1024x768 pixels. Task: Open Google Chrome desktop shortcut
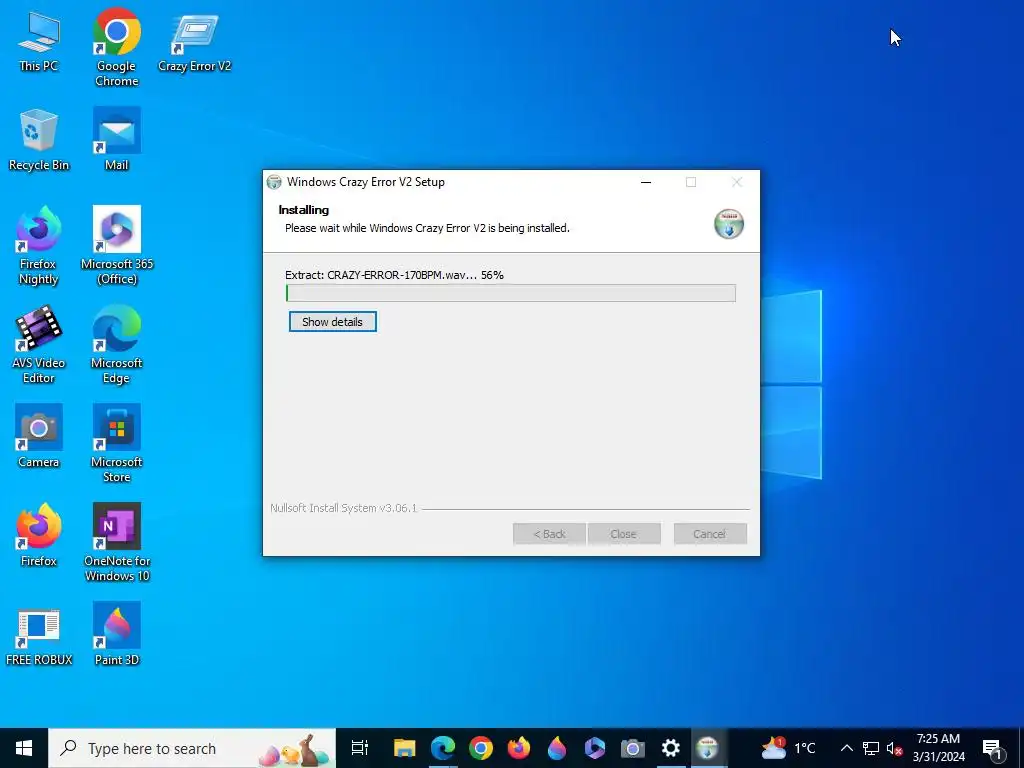[x=116, y=48]
